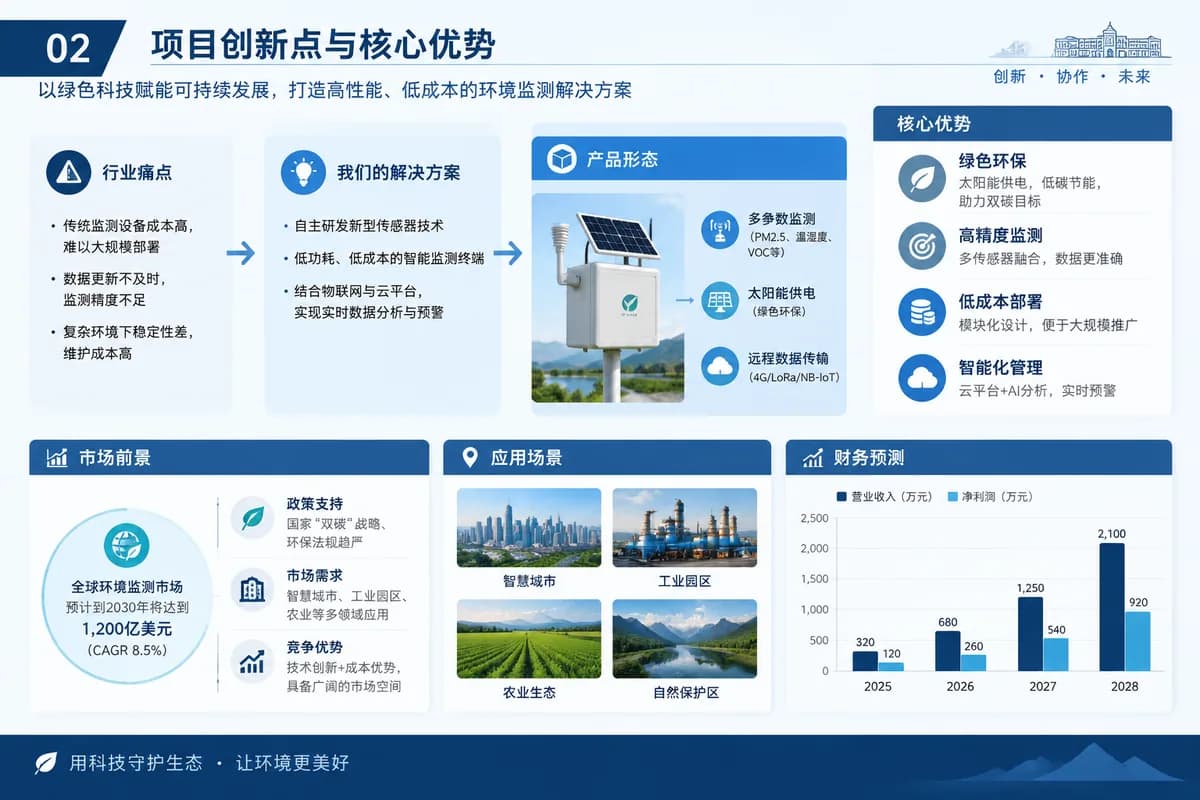The width and height of the screenshot is (1200, 800).
Task: Click the 智能化管理 cloud icon
Action: point(921,378)
